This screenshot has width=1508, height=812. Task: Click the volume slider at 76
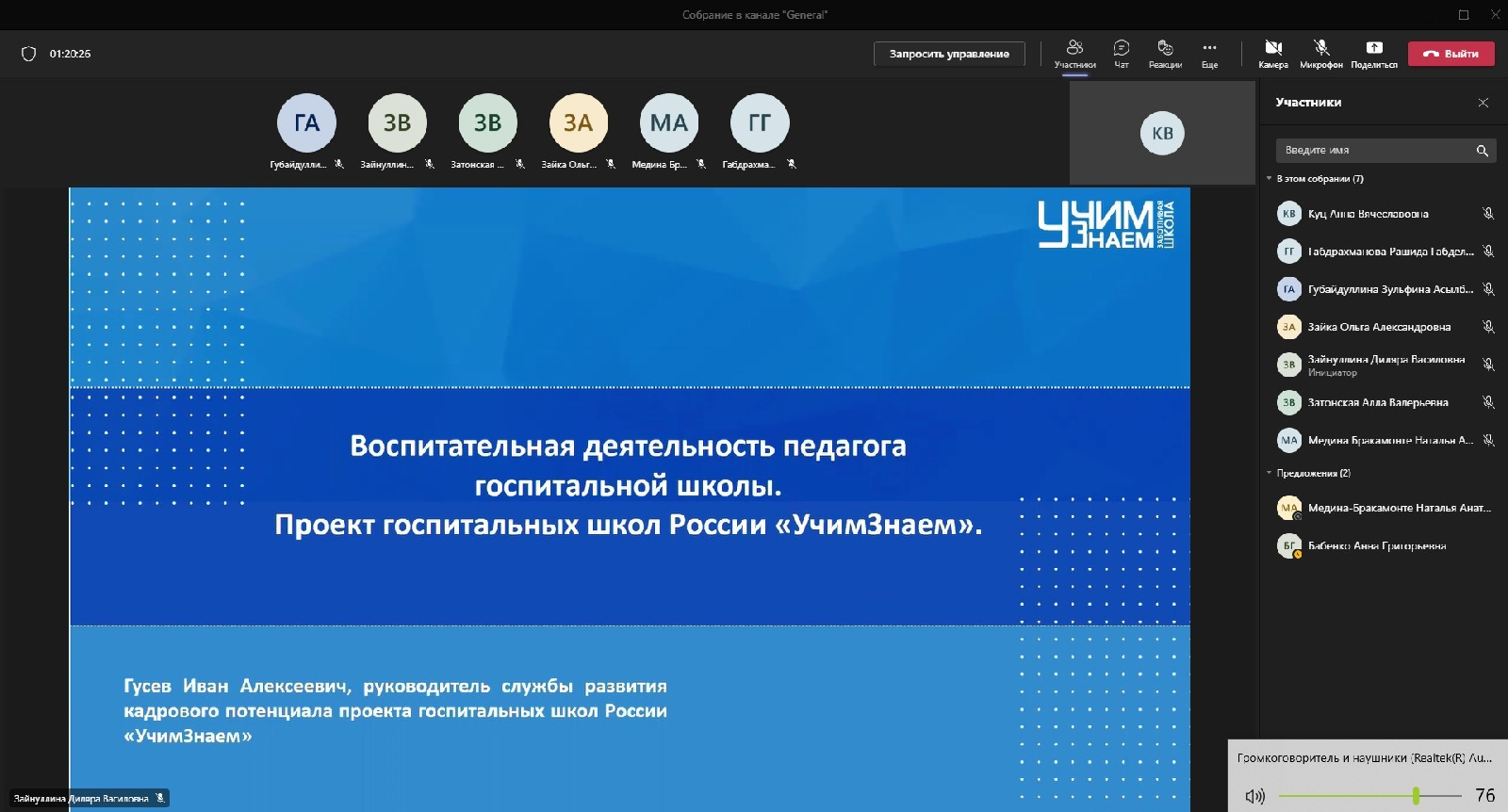1416,796
